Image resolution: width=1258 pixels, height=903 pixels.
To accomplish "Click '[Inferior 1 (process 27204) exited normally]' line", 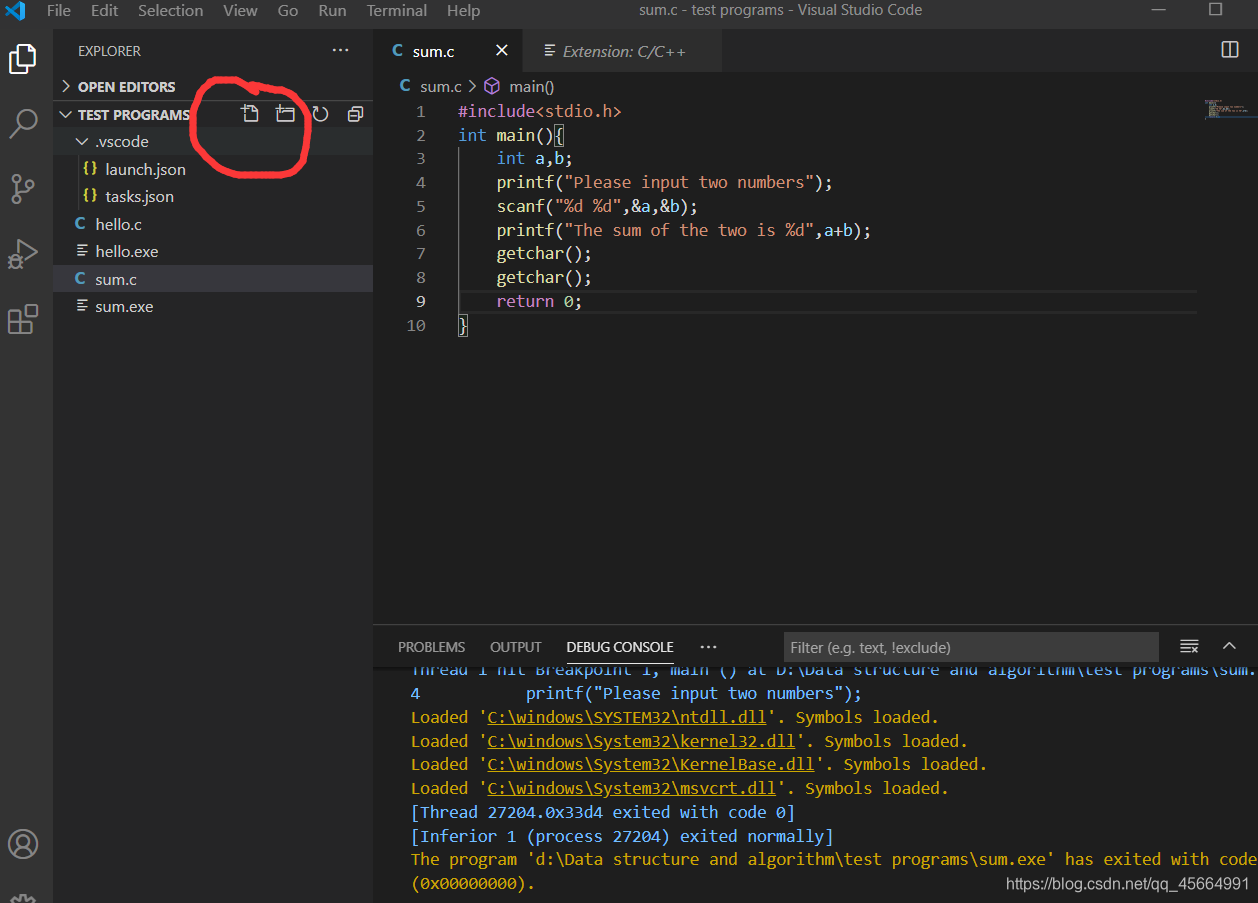I will [x=622, y=836].
